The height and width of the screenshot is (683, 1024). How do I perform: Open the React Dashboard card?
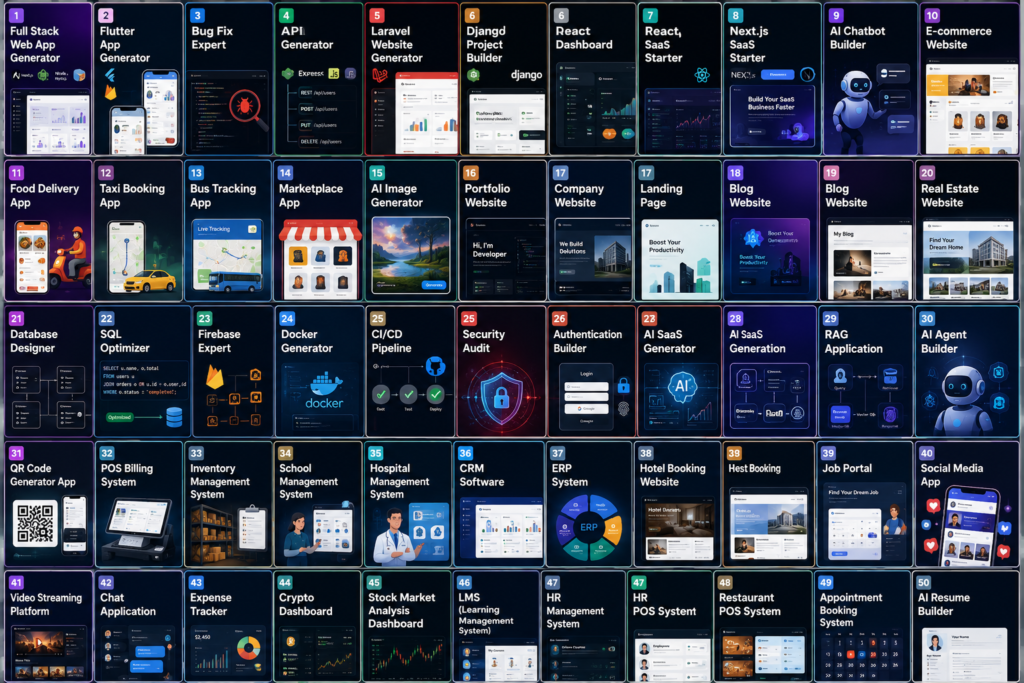point(592,78)
